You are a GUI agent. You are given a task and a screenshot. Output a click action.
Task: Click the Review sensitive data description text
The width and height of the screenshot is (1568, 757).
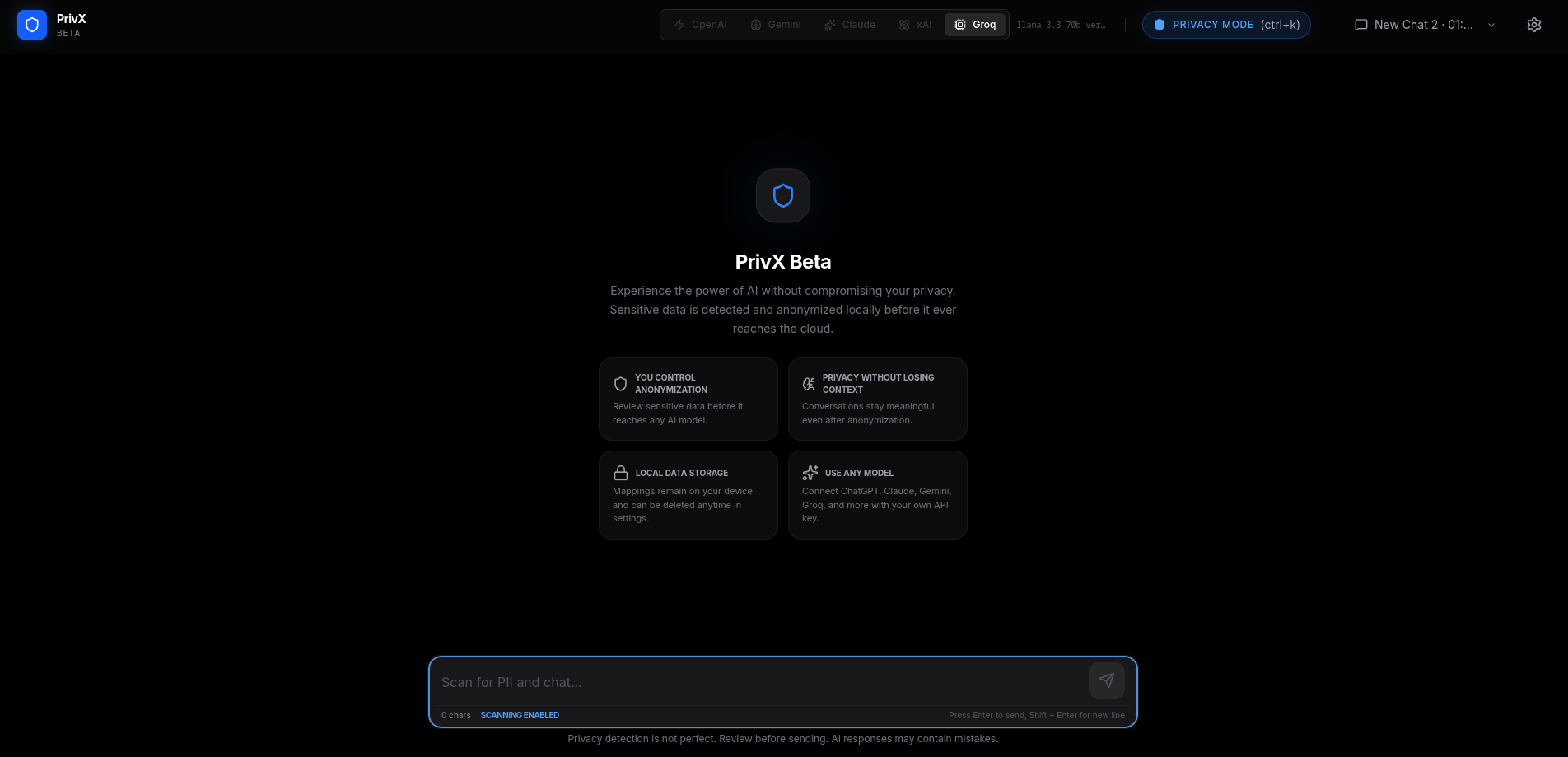pyautogui.click(x=678, y=414)
